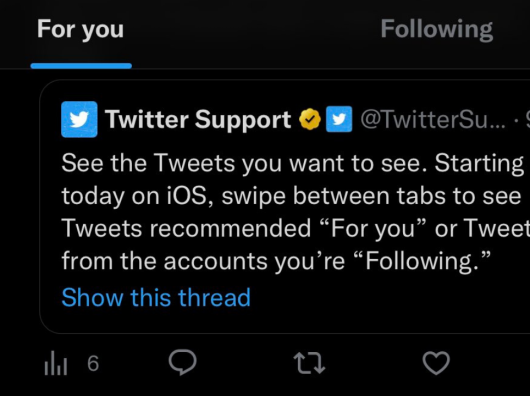
Task: Click empty space right of Show this thread
Action: click(x=389, y=298)
